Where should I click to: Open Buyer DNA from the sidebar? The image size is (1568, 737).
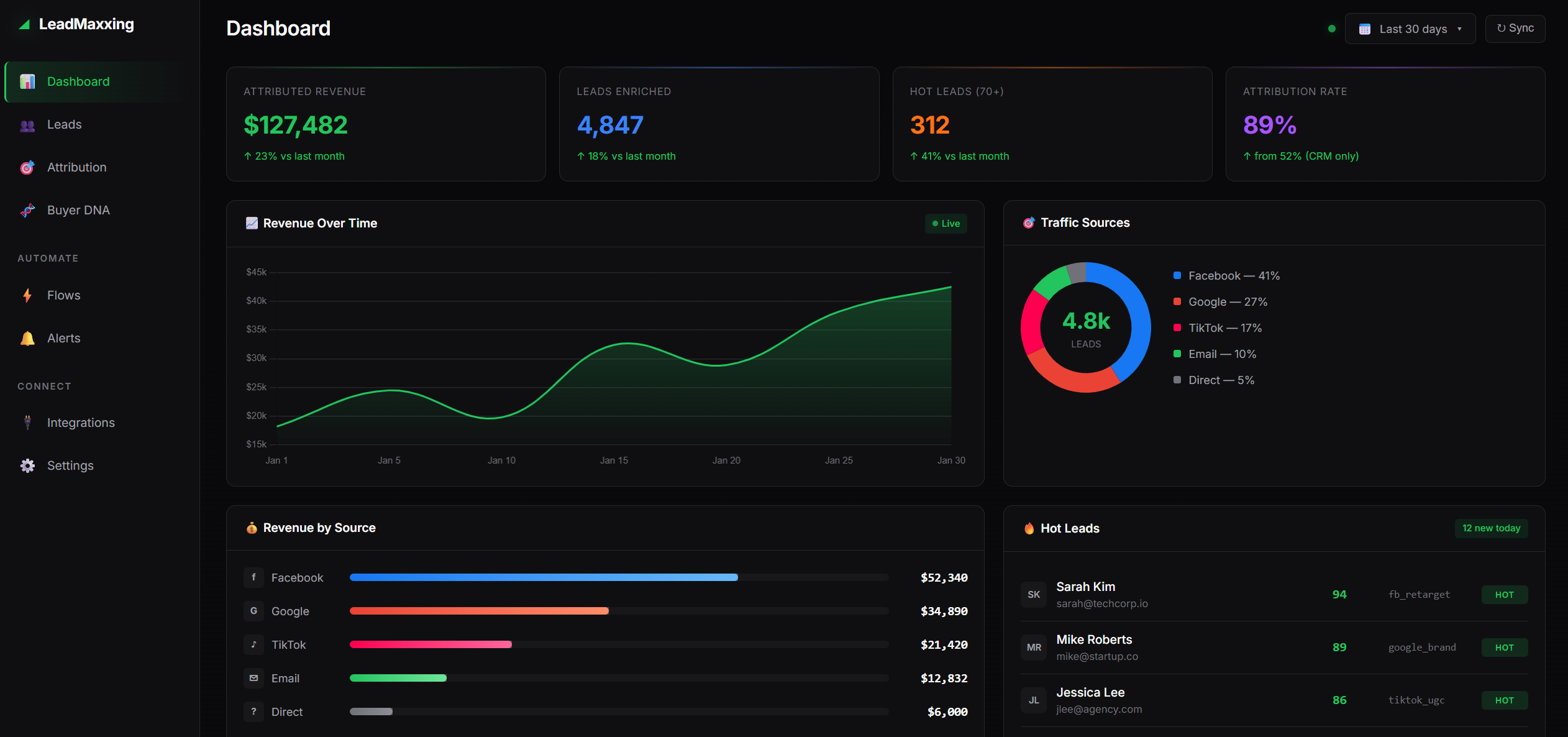click(78, 210)
